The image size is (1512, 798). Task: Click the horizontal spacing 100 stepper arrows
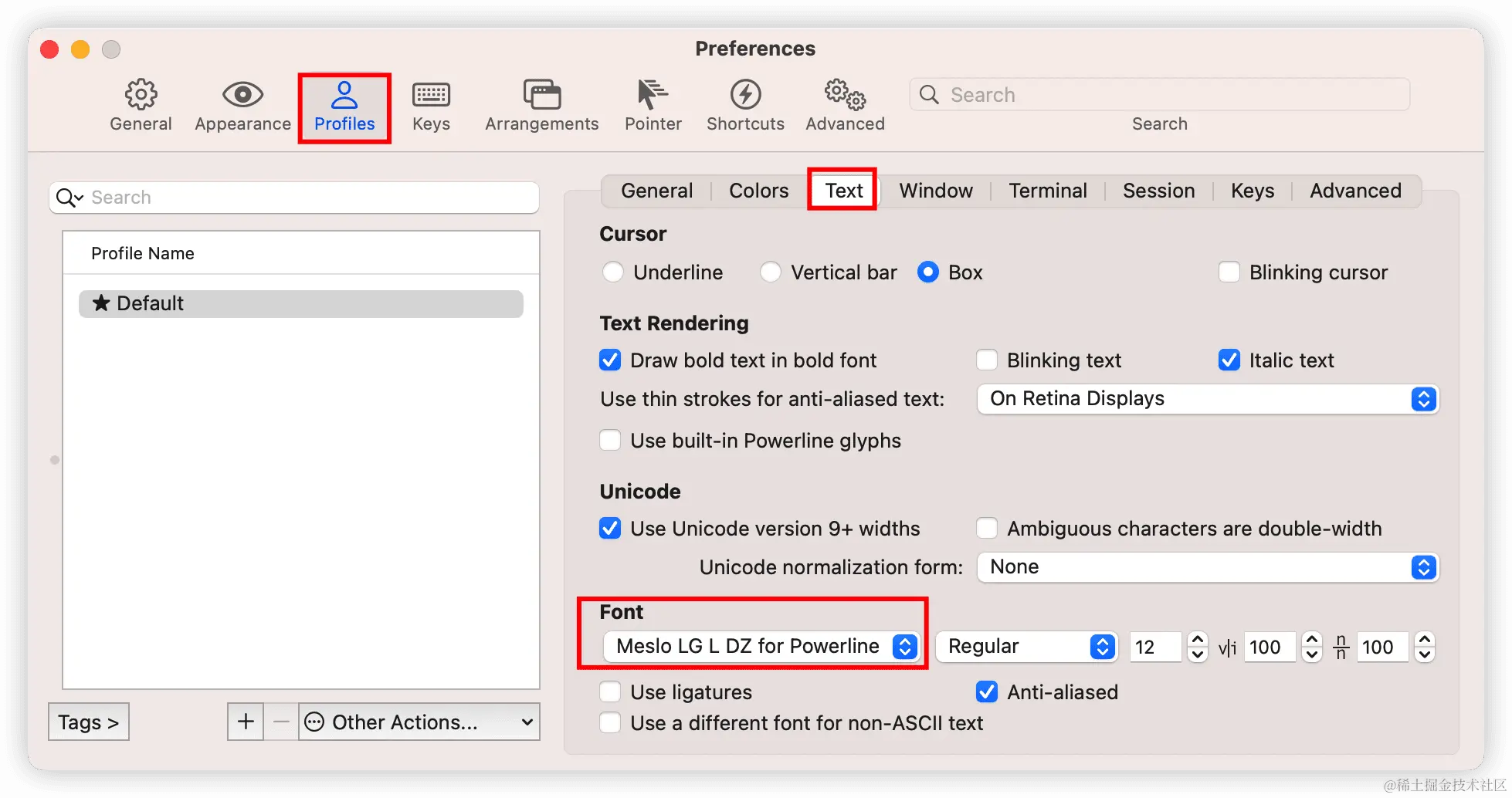[1311, 647]
